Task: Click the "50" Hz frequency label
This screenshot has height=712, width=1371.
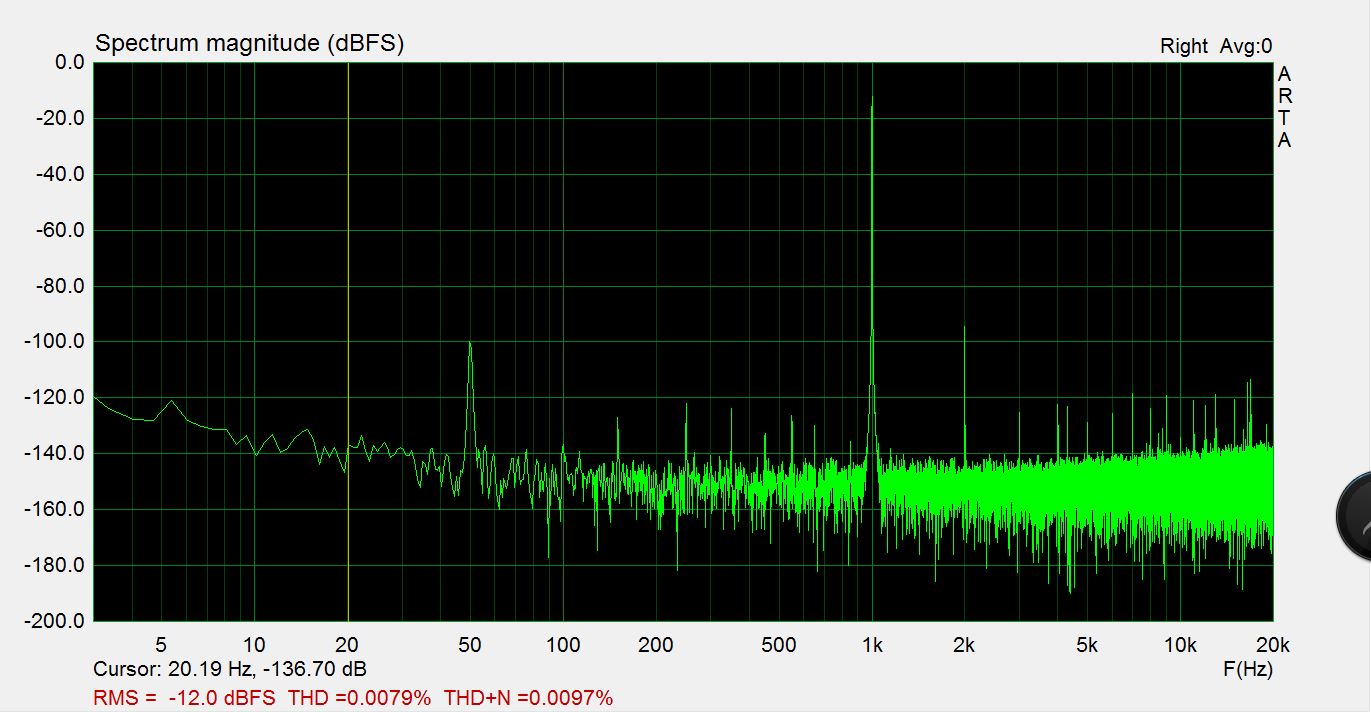Action: click(470, 645)
